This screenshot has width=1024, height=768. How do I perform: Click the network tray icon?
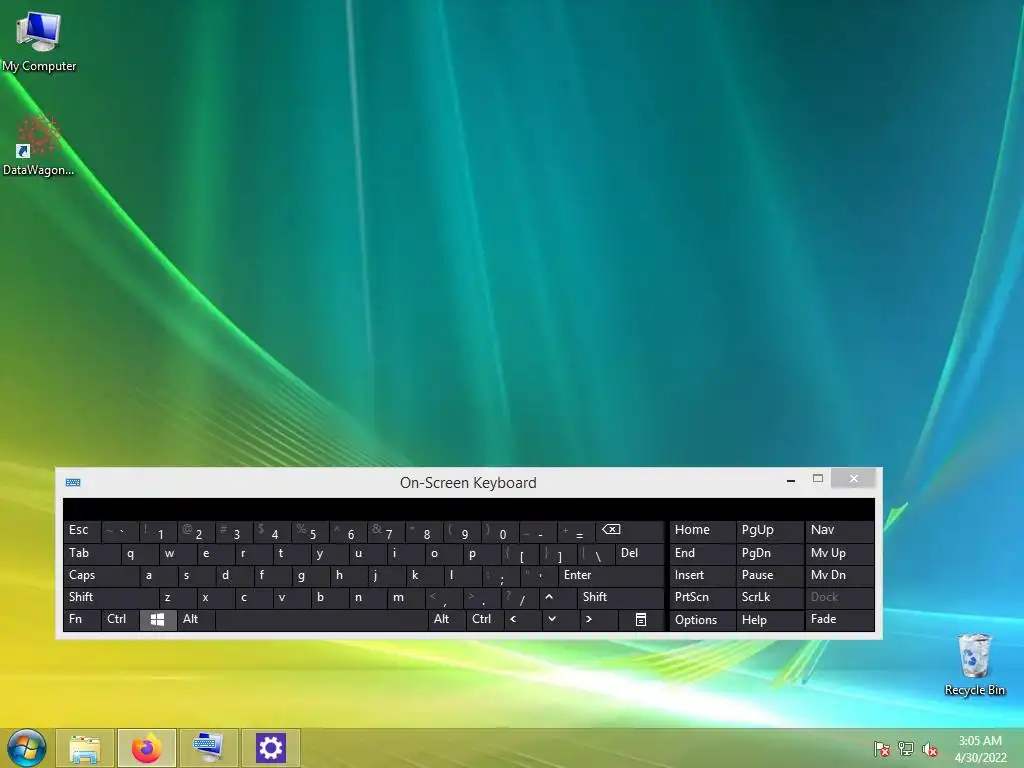[906, 749]
